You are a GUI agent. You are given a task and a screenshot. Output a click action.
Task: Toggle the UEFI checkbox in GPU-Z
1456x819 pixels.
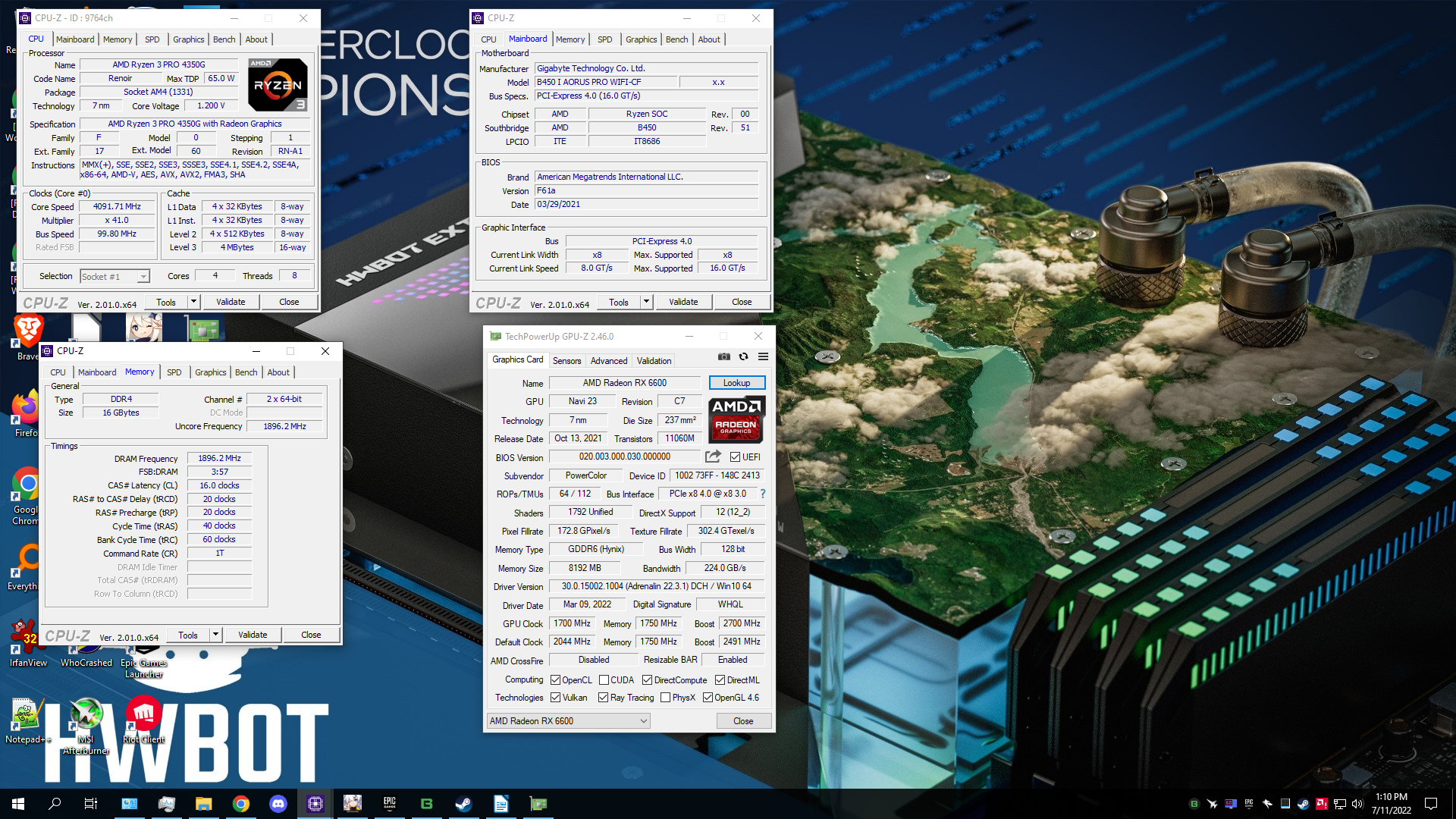(x=735, y=457)
